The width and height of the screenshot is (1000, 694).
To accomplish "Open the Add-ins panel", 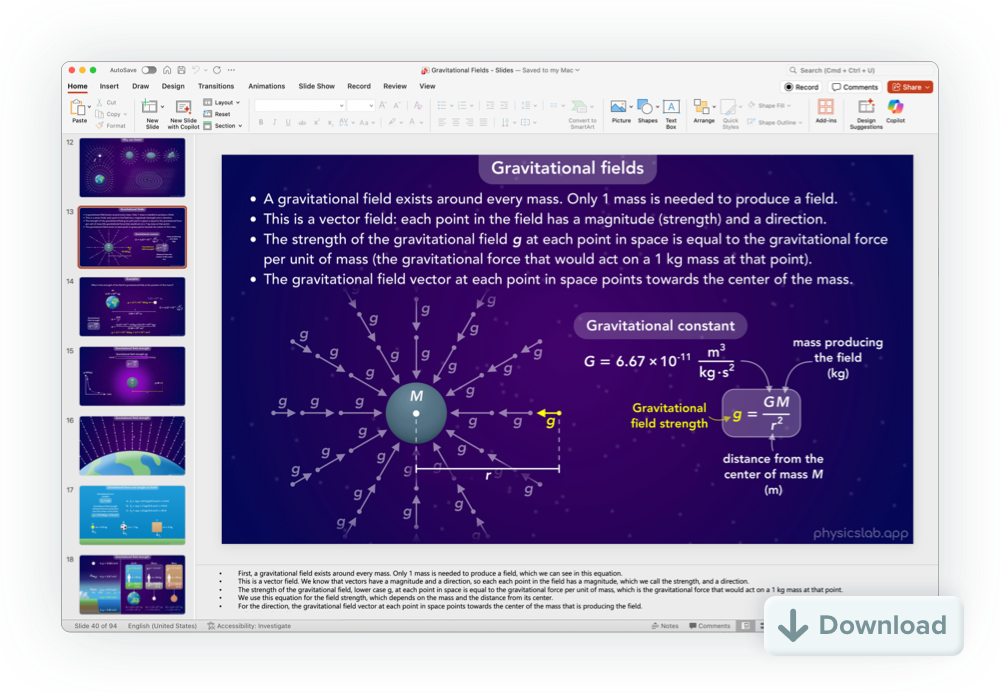I will click(x=827, y=110).
